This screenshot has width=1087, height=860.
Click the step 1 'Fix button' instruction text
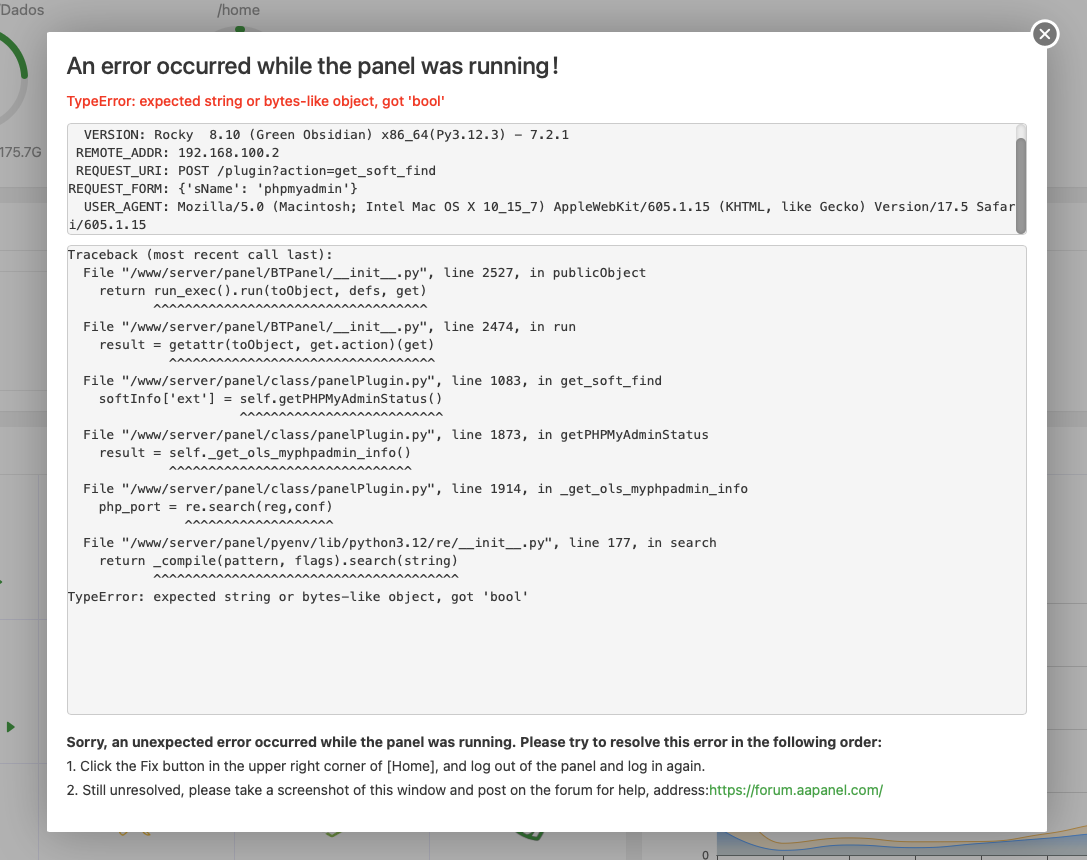pyautogui.click(x=386, y=766)
